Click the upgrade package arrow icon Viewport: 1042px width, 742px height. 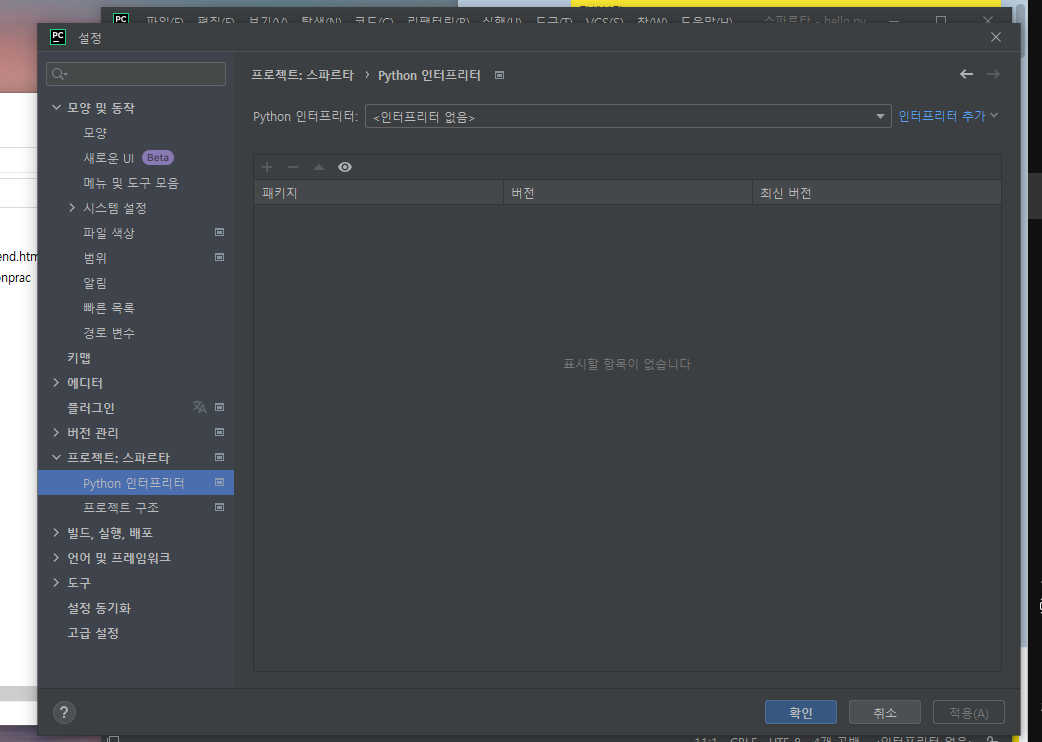point(319,167)
